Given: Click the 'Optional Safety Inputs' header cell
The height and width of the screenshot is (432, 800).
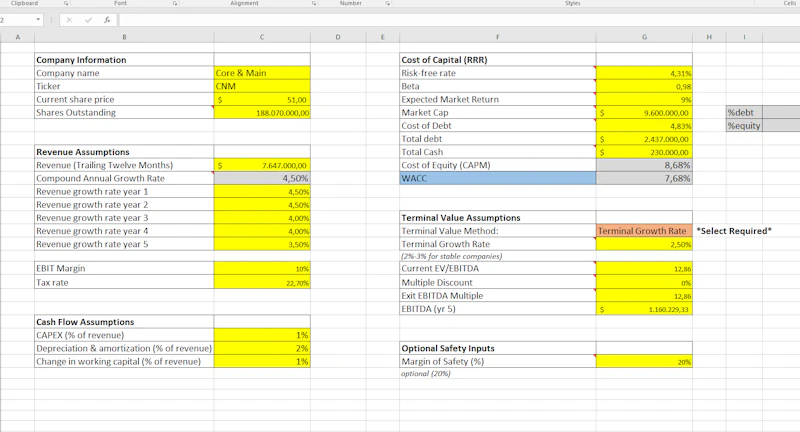Looking at the screenshot, I should pos(497,348).
